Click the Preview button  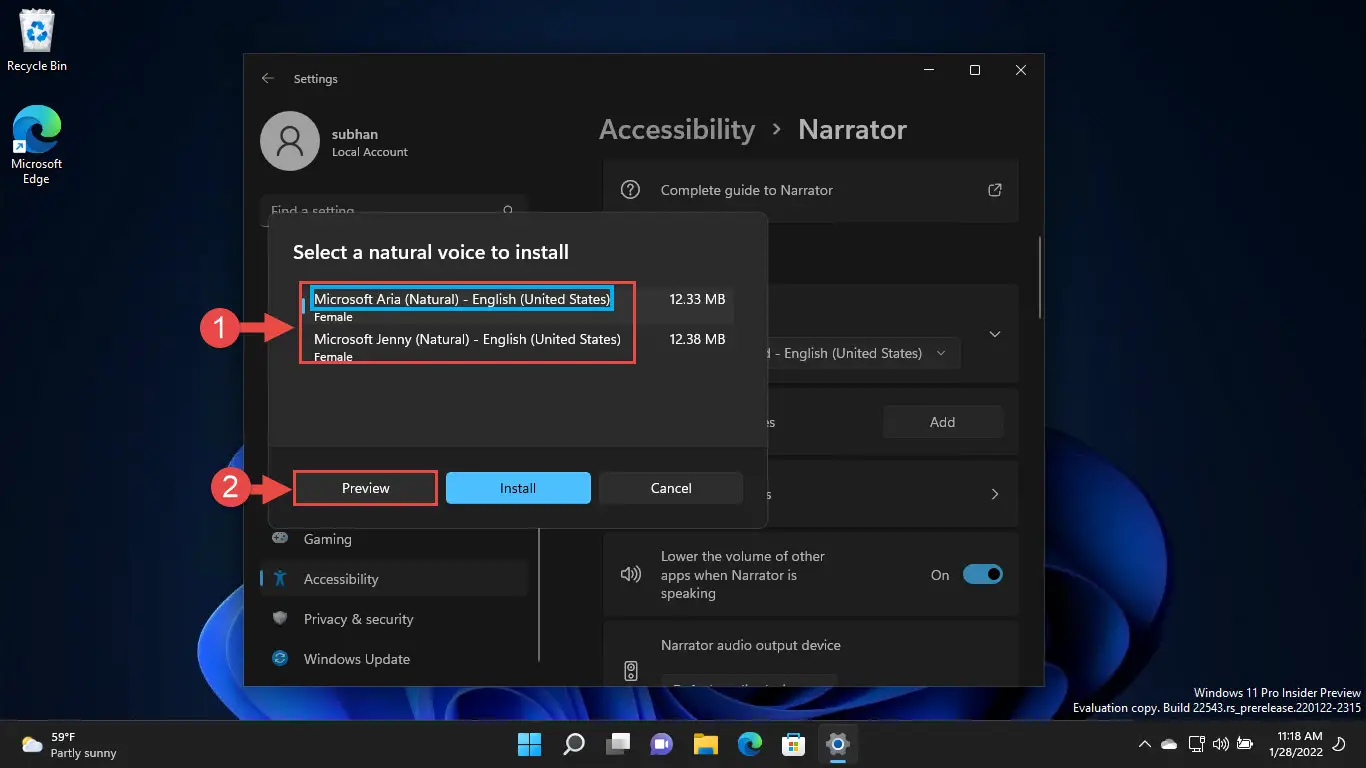tap(366, 488)
